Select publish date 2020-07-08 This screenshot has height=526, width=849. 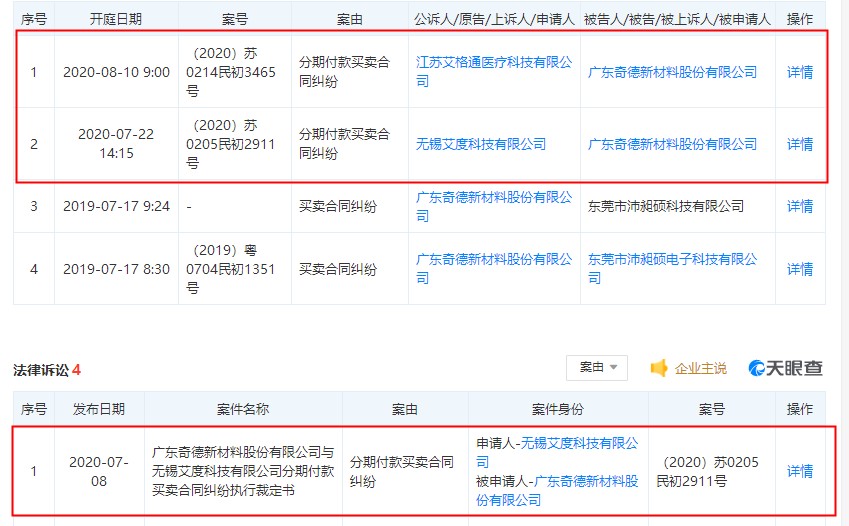coord(99,471)
